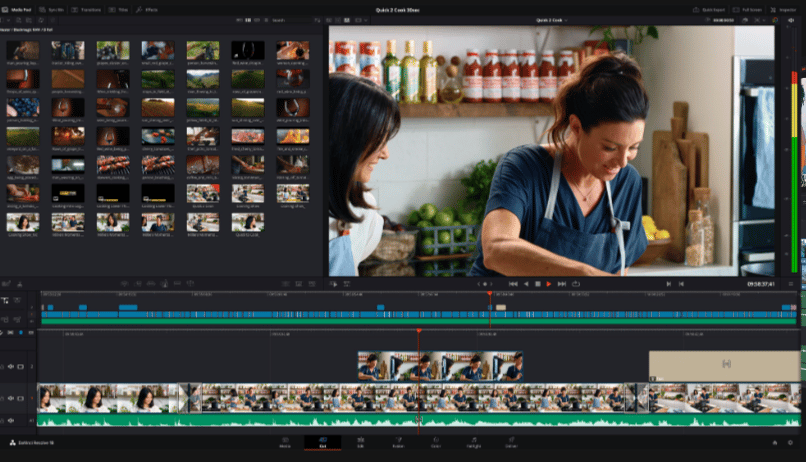The image size is (806, 462).
Task: Open the Effects browser
Action: 149,9
